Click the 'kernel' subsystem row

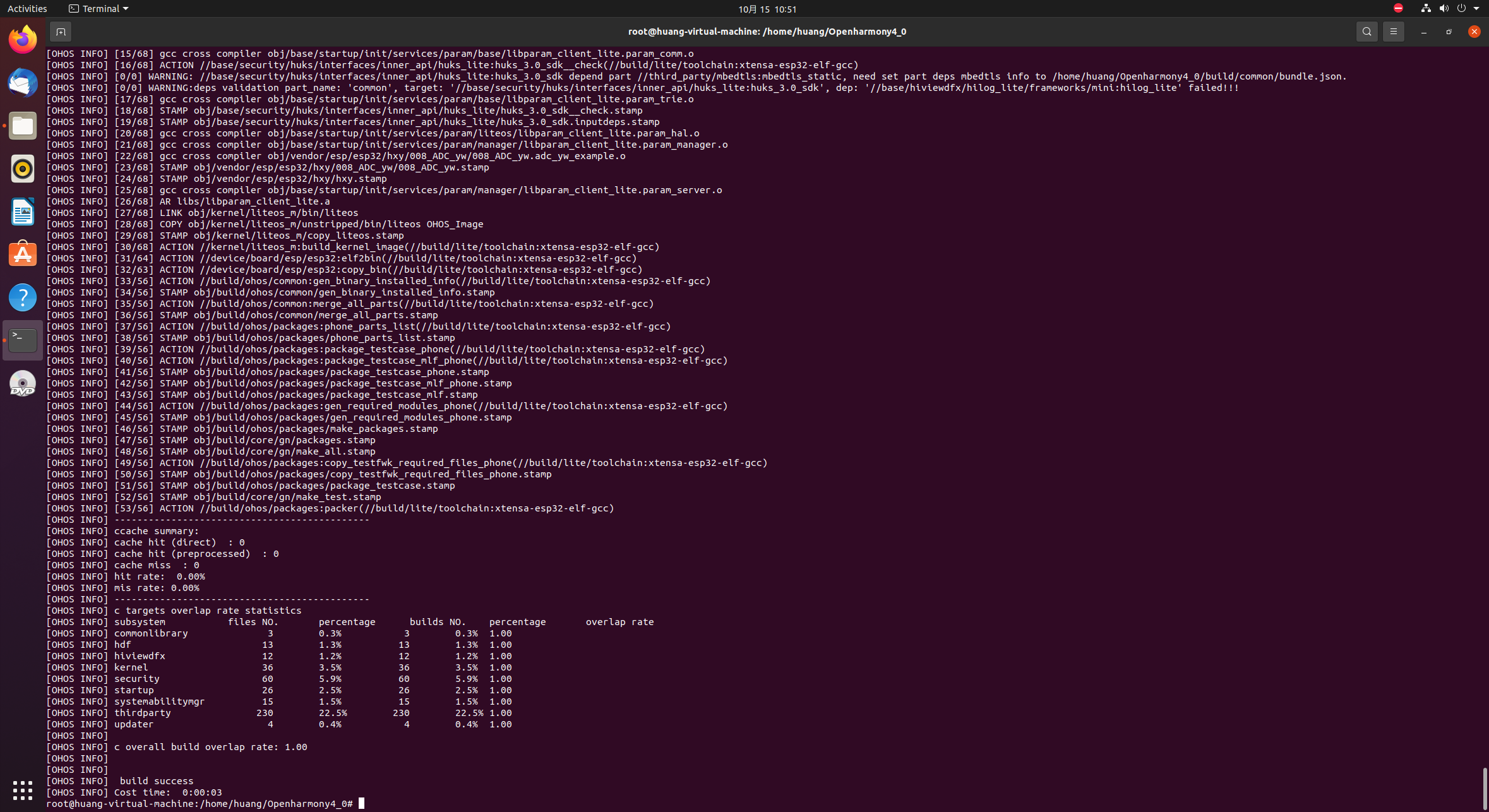(x=279, y=667)
